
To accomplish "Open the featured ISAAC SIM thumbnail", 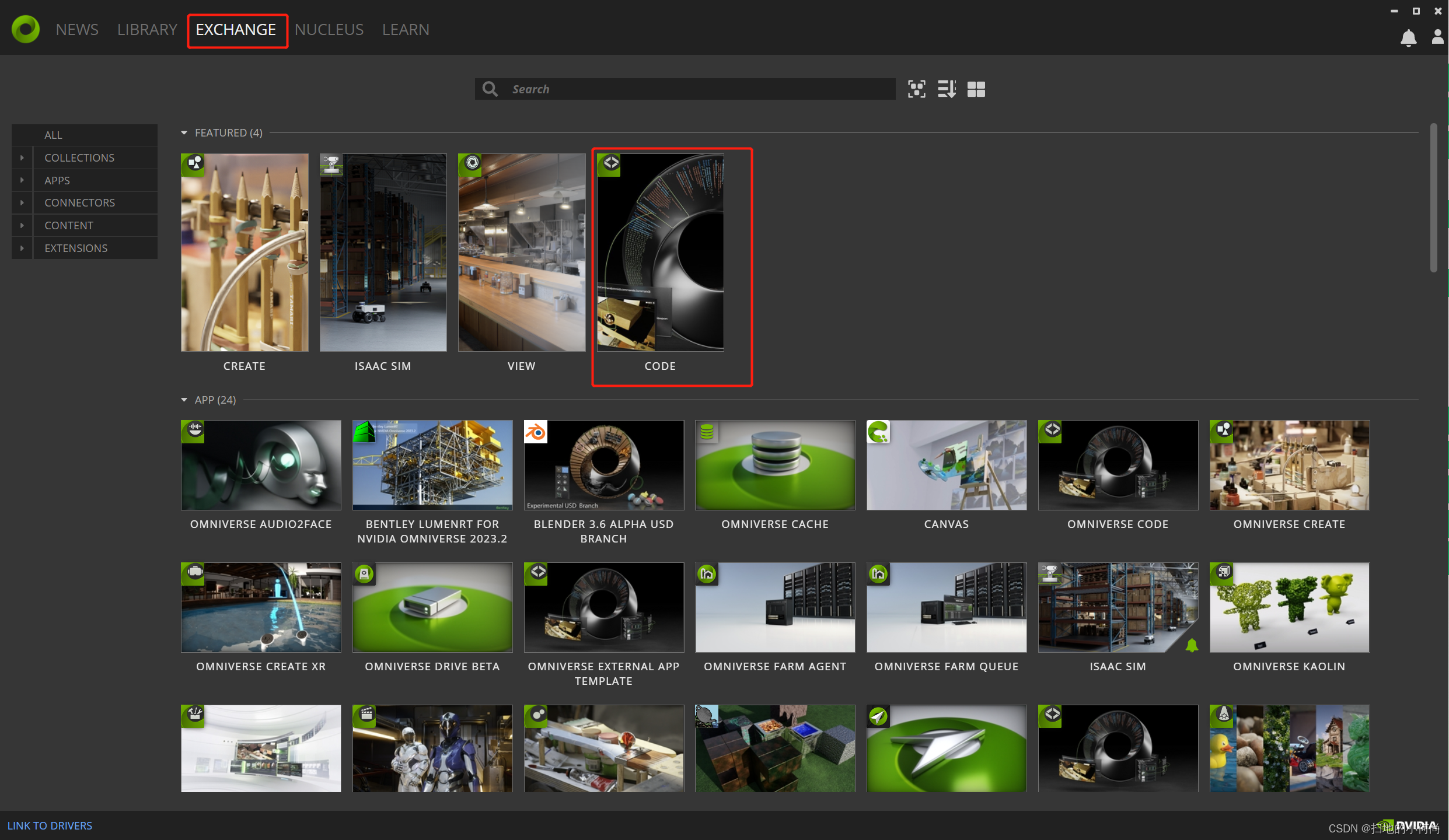I will point(383,253).
